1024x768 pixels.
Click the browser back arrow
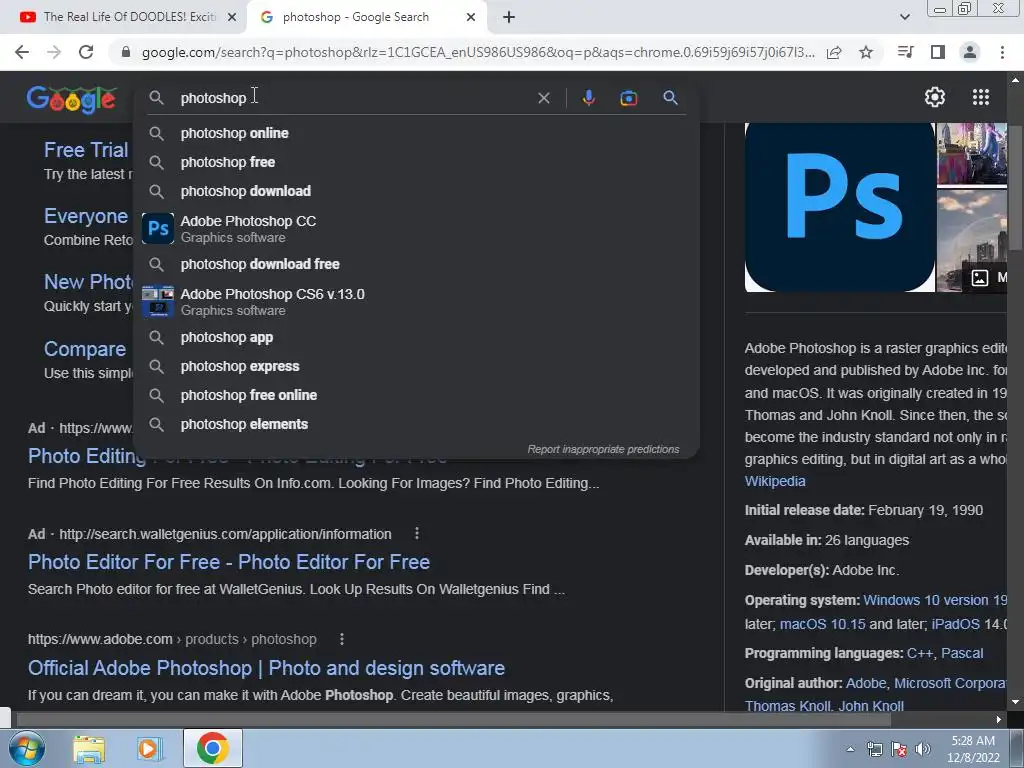click(22, 52)
